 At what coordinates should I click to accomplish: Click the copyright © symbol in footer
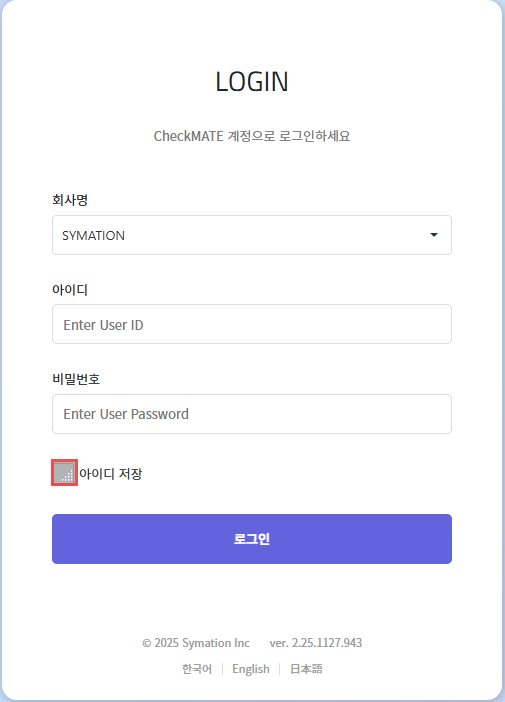tap(146, 643)
